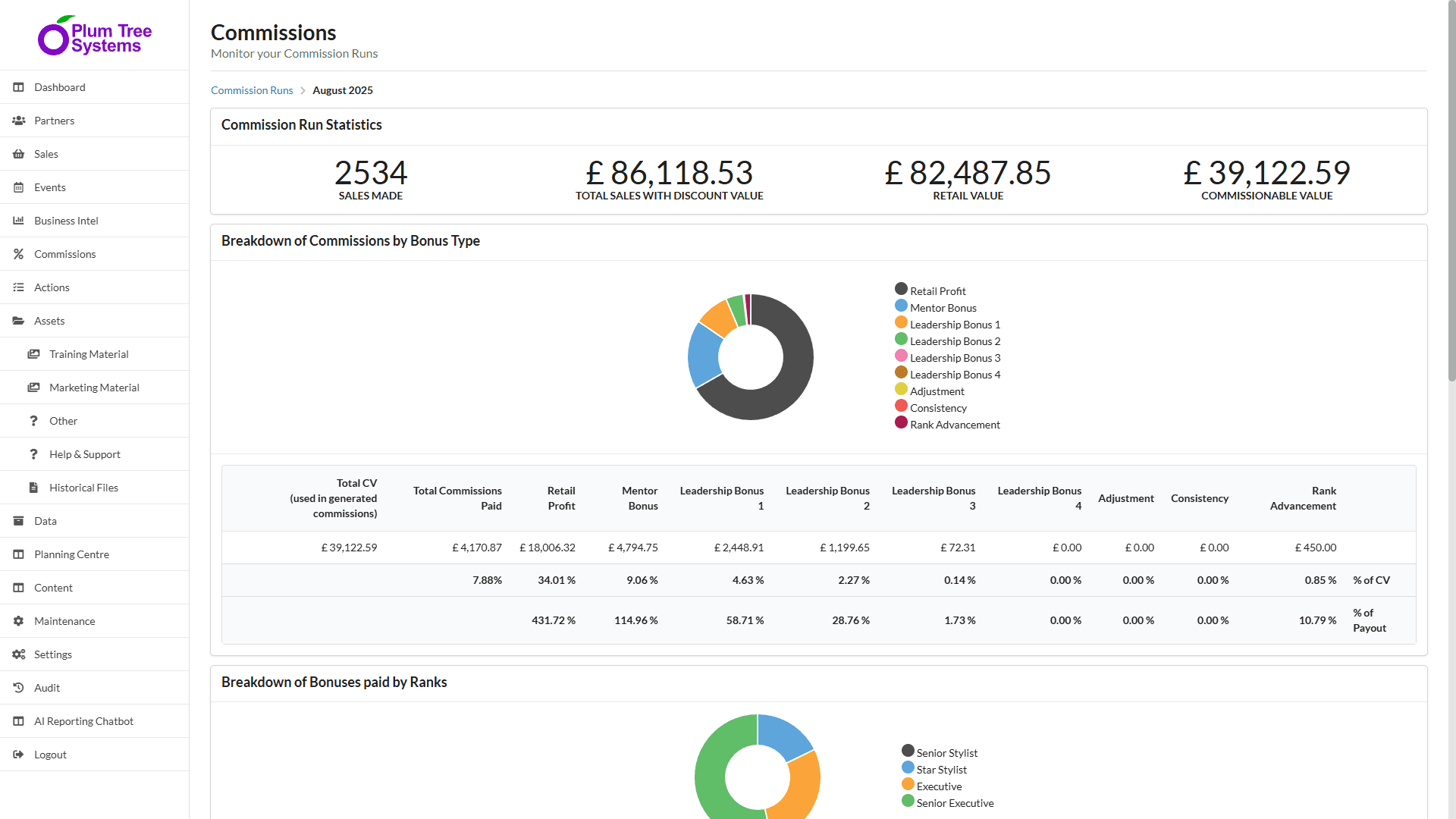Collapse the Assets sidebar section
The width and height of the screenshot is (1456, 819).
[49, 321]
